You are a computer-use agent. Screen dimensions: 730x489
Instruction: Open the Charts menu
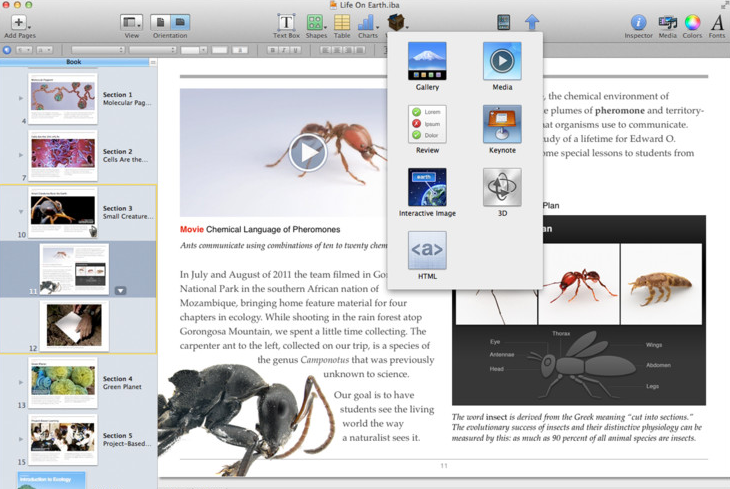[368, 23]
